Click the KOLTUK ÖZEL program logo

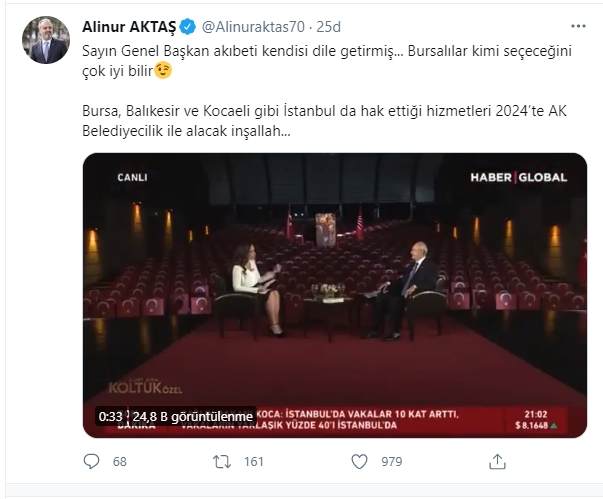tap(145, 388)
